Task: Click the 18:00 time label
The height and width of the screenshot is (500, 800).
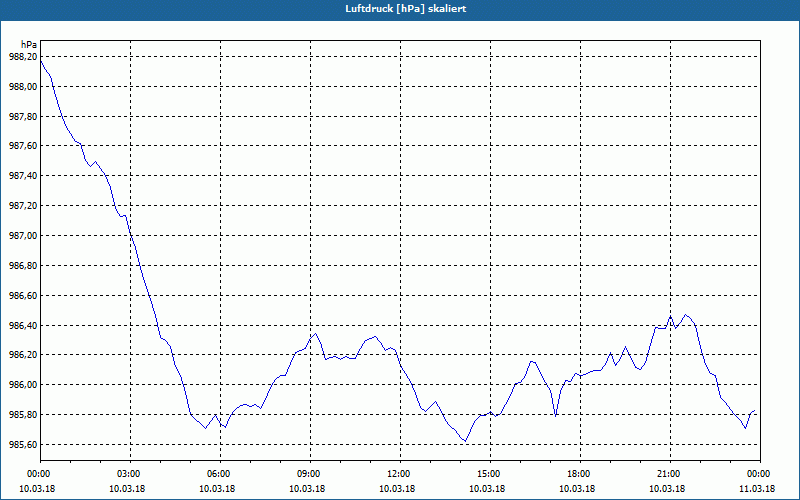Action: (x=580, y=474)
